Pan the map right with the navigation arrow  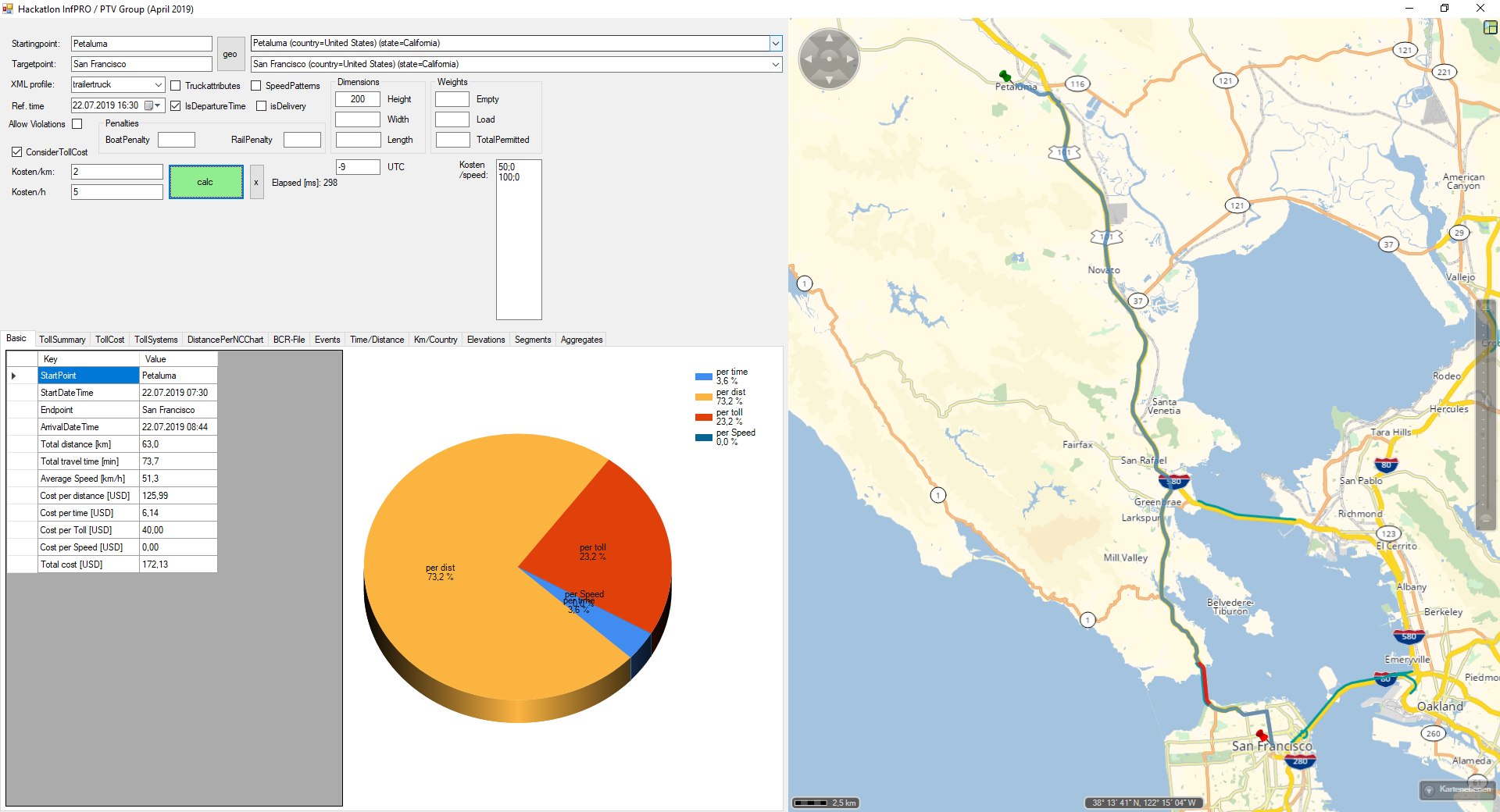coord(850,59)
